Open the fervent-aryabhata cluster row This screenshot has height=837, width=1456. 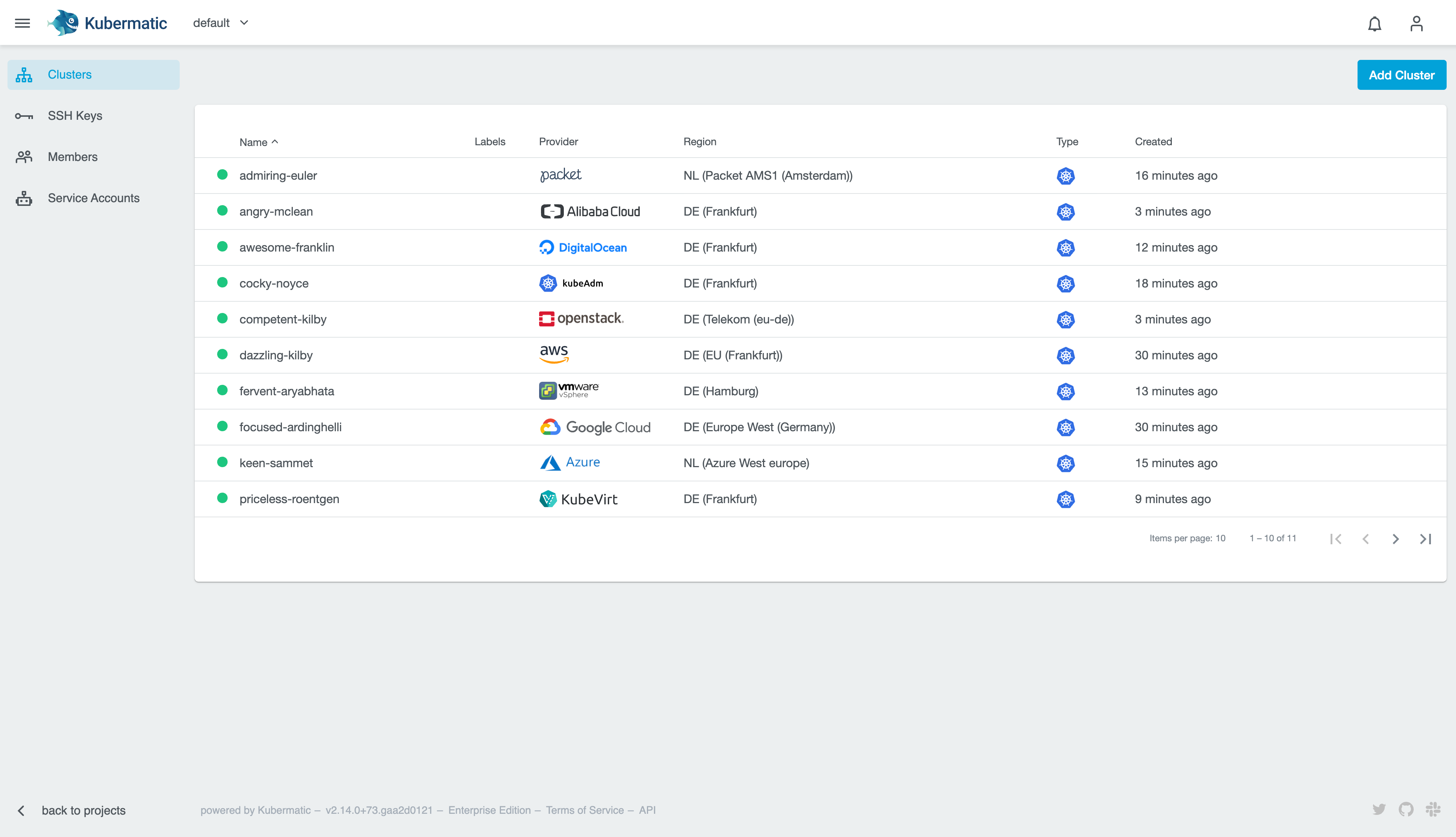(x=820, y=392)
